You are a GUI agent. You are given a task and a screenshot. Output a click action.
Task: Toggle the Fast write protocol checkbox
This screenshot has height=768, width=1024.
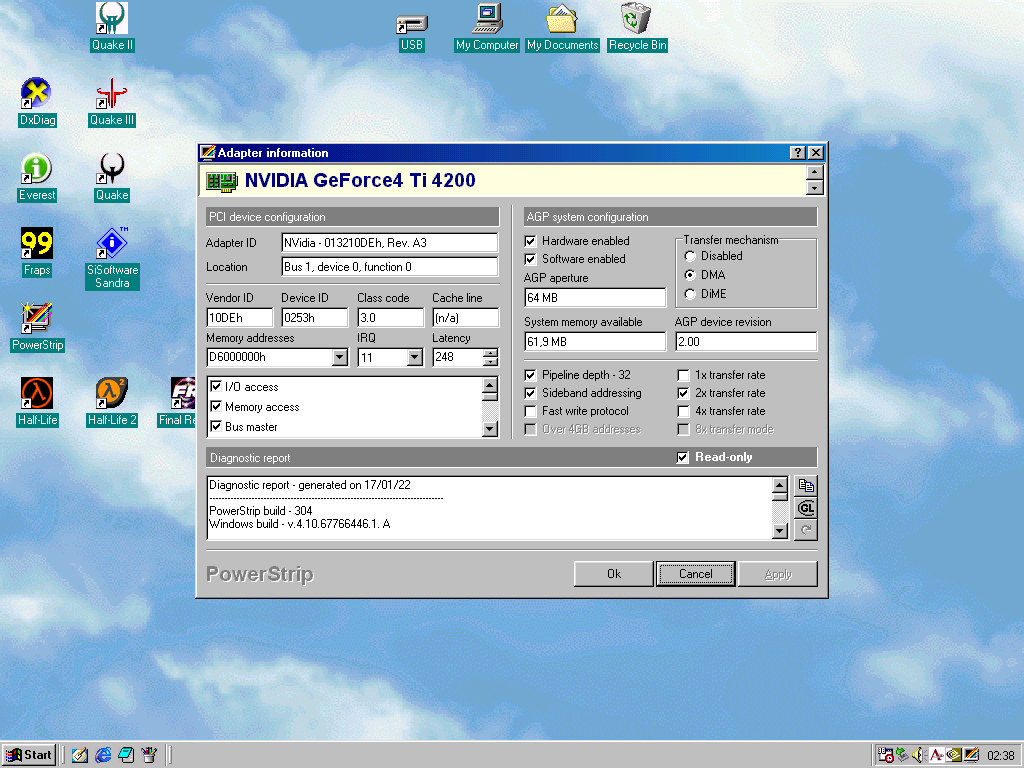point(531,411)
